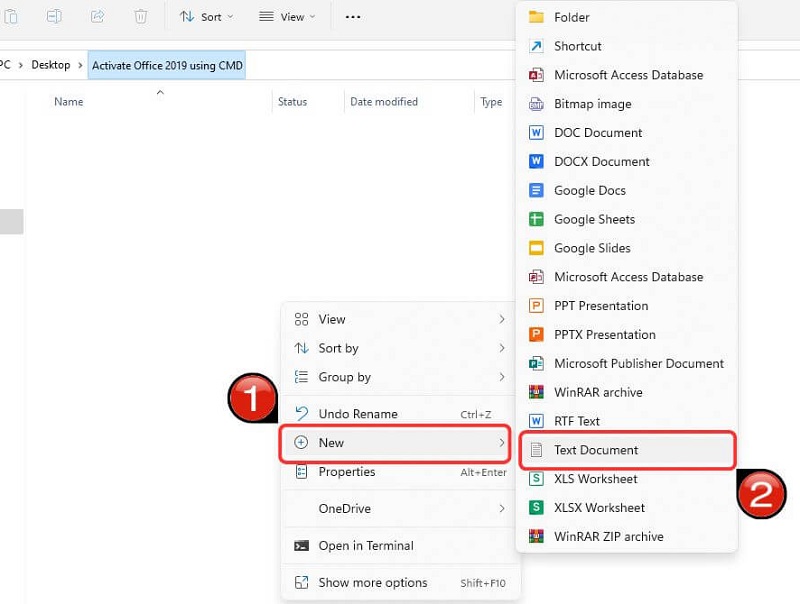Create a new Google Sheets file
Screen dimensions: 800x604
point(627,219)
